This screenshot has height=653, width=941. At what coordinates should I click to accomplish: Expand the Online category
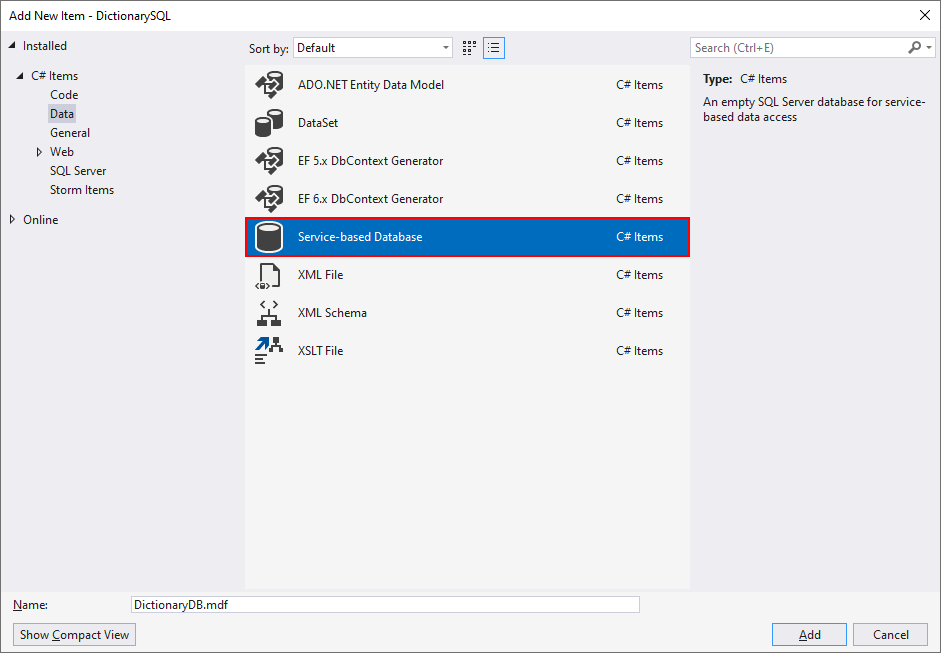(x=13, y=220)
